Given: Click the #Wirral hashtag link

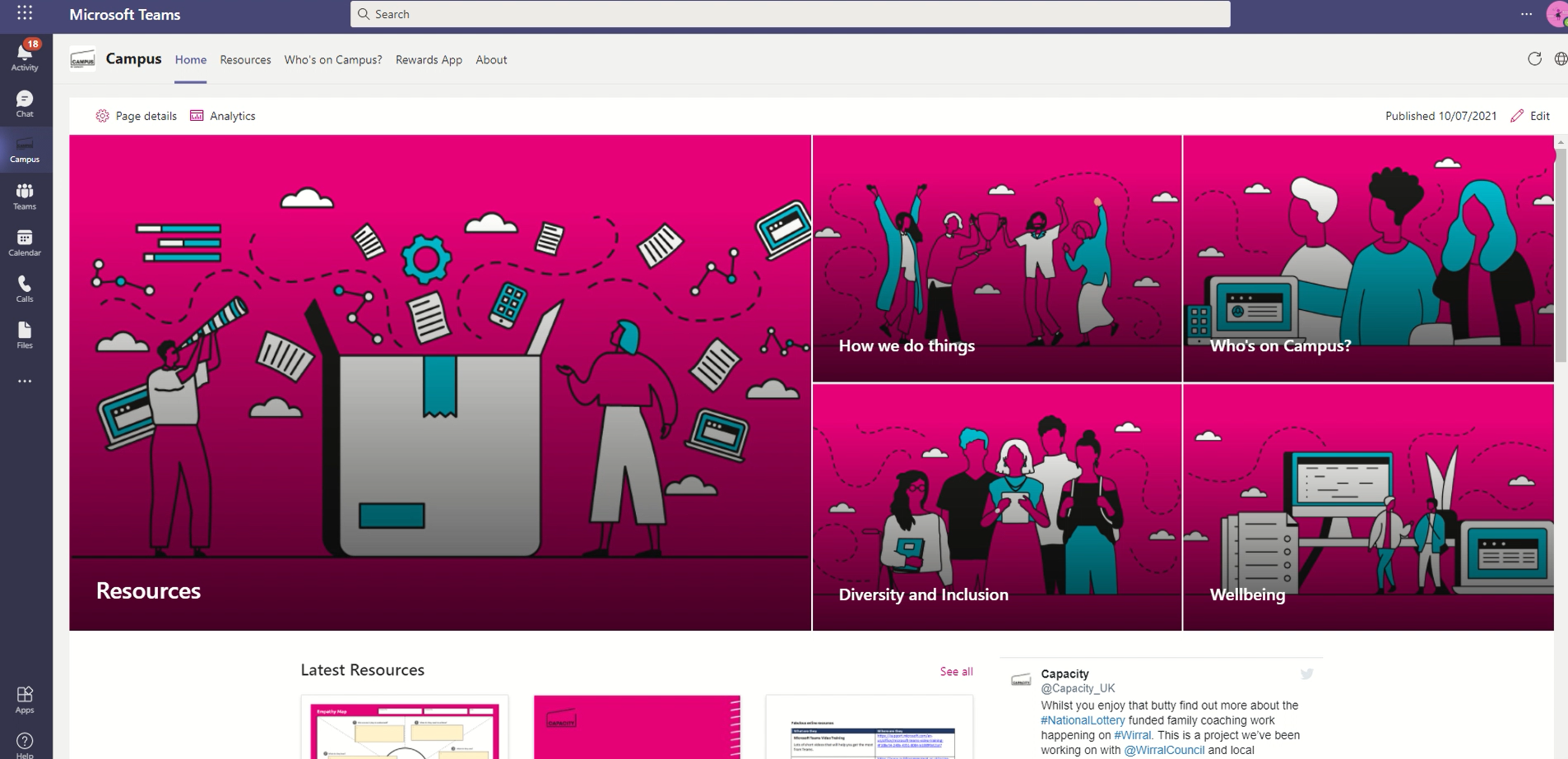Looking at the screenshot, I should (x=1133, y=735).
